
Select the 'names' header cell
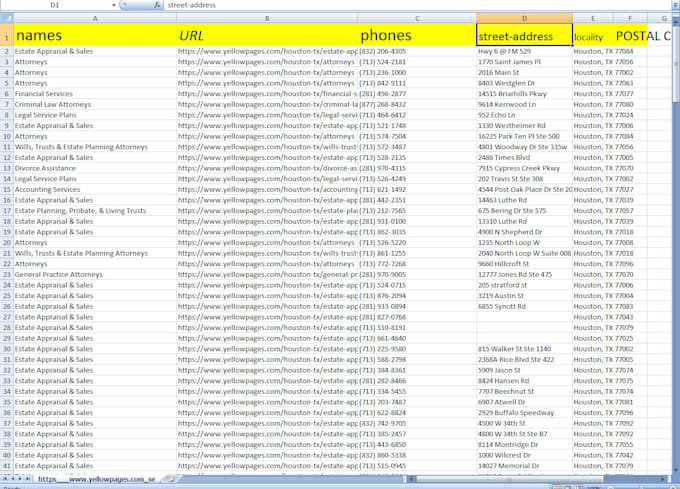(x=95, y=35)
